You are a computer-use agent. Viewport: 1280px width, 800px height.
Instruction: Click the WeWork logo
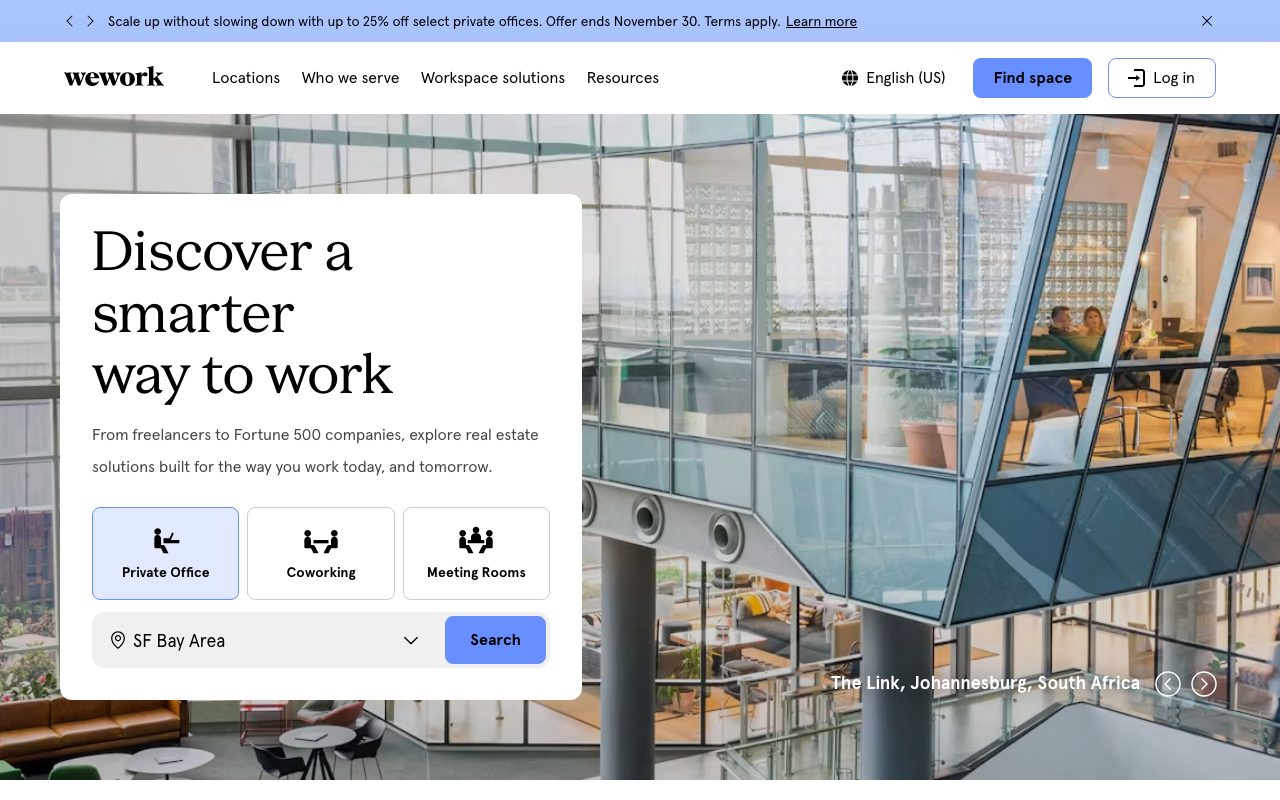pyautogui.click(x=114, y=77)
